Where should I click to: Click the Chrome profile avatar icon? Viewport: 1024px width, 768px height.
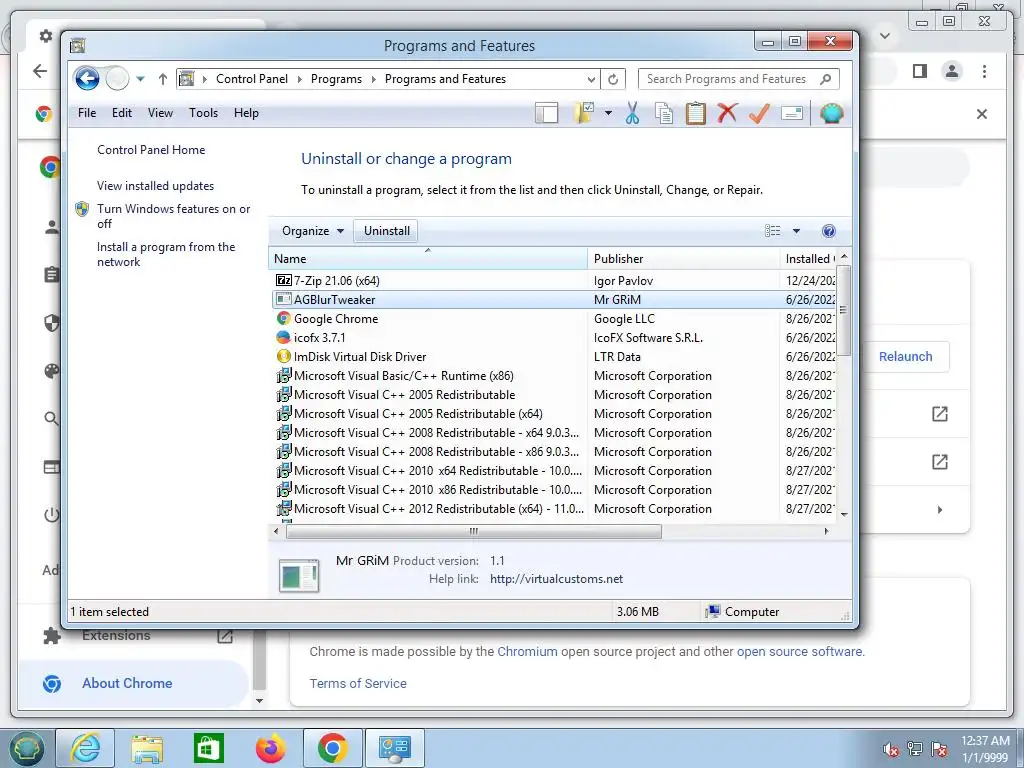[952, 71]
